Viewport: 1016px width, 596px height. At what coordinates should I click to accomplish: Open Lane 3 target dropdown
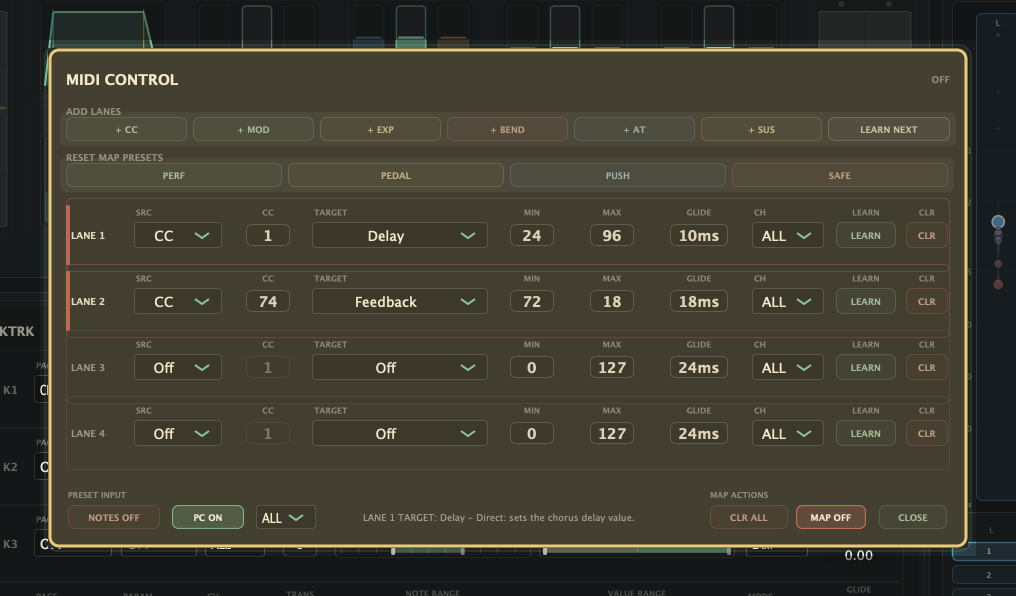[x=400, y=367]
